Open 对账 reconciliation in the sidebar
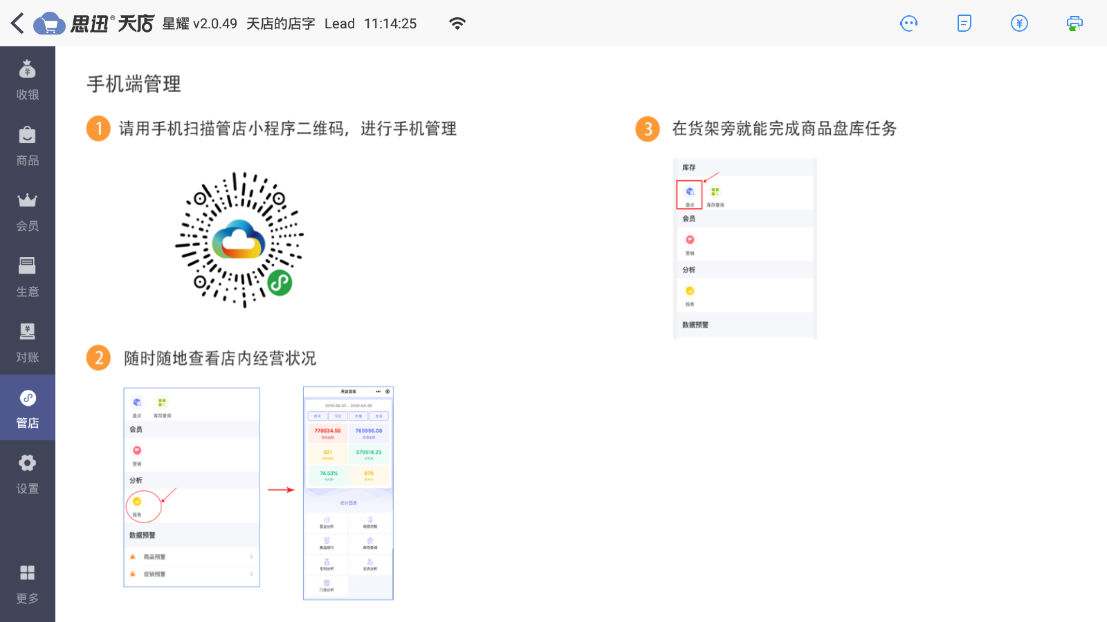 tap(28, 342)
